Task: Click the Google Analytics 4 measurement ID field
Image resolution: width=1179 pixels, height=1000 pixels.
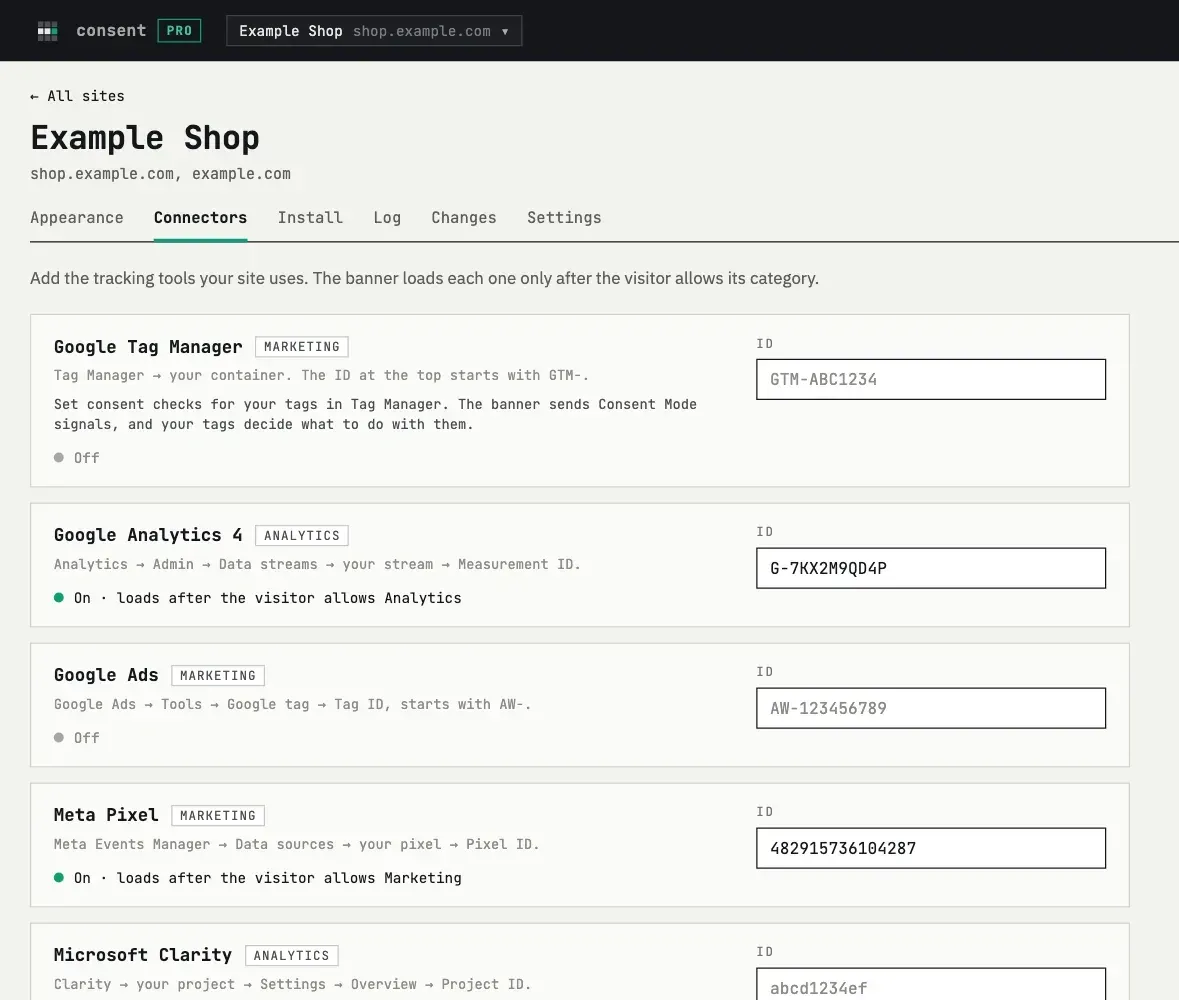Action: coord(931,568)
